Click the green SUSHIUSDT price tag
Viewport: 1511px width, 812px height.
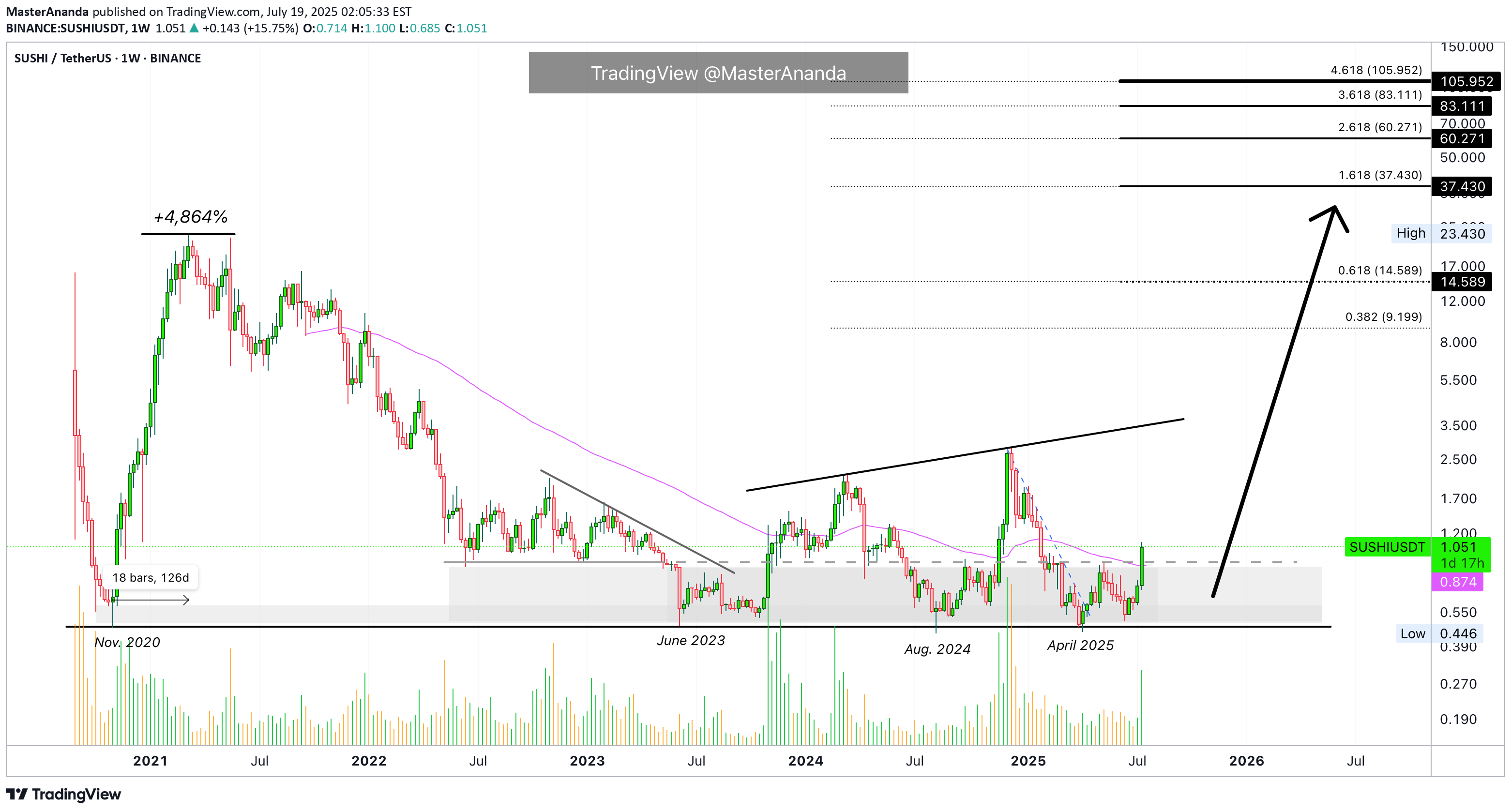[1387, 547]
